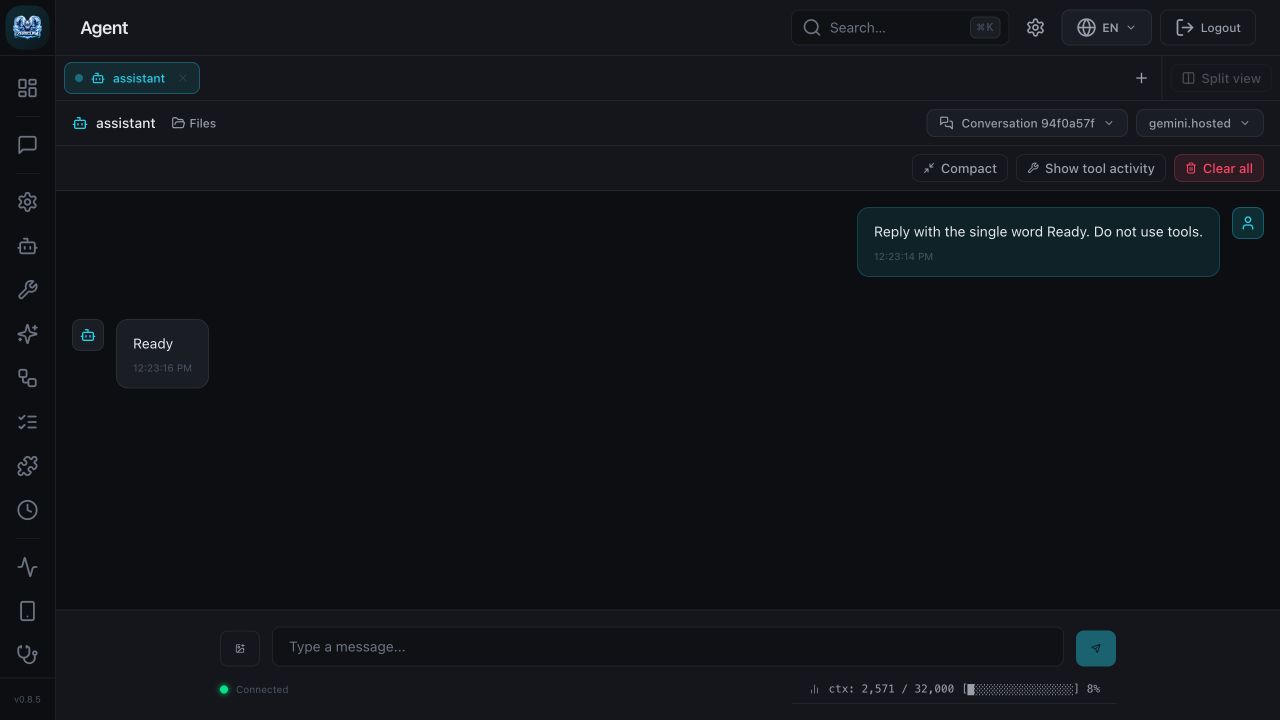Open the wrench tools icon in sidebar
The width and height of the screenshot is (1280, 720).
click(x=27, y=290)
